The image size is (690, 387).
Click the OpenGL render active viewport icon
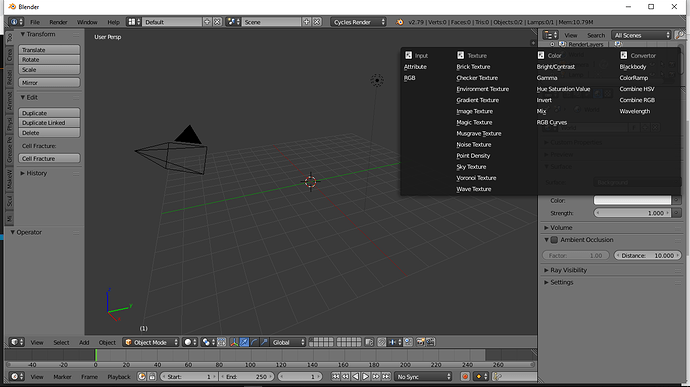click(420, 342)
